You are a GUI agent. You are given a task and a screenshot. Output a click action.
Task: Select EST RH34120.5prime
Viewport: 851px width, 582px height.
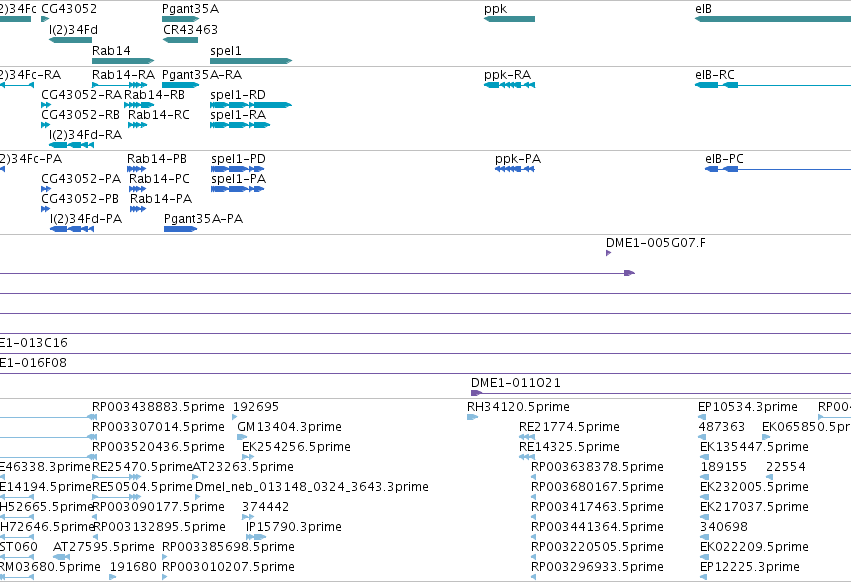pyautogui.click(x=472, y=417)
